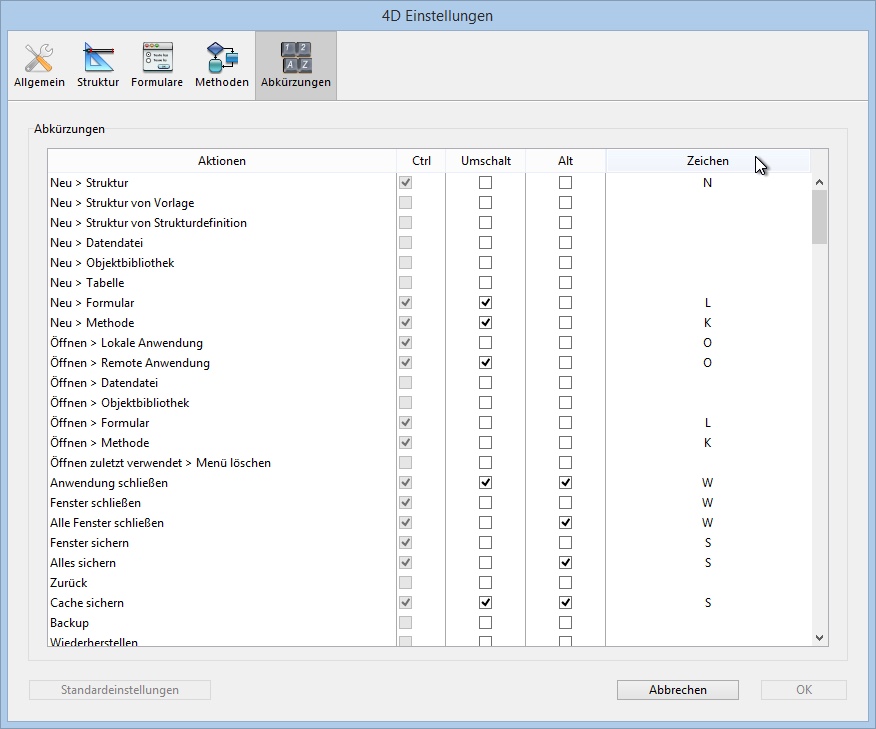Click the Zeichen column header
This screenshot has height=729, width=876.
(707, 161)
